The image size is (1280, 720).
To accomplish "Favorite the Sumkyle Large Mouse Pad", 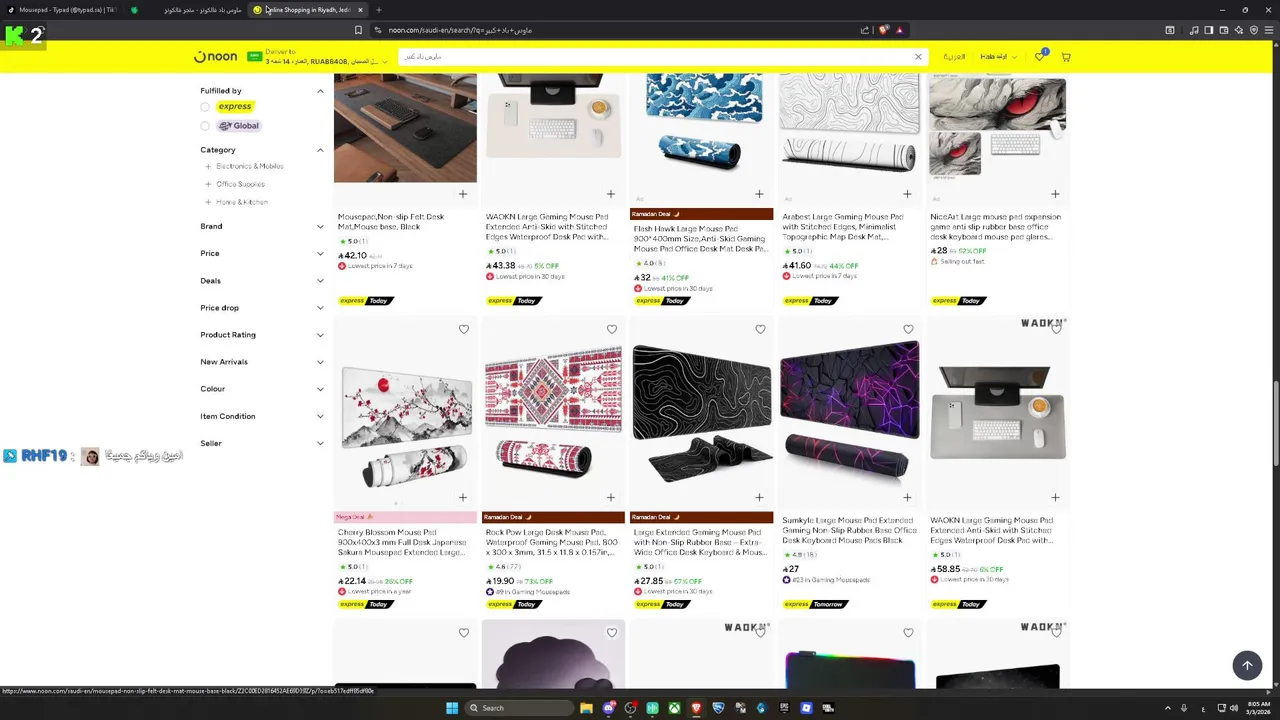I will (908, 329).
